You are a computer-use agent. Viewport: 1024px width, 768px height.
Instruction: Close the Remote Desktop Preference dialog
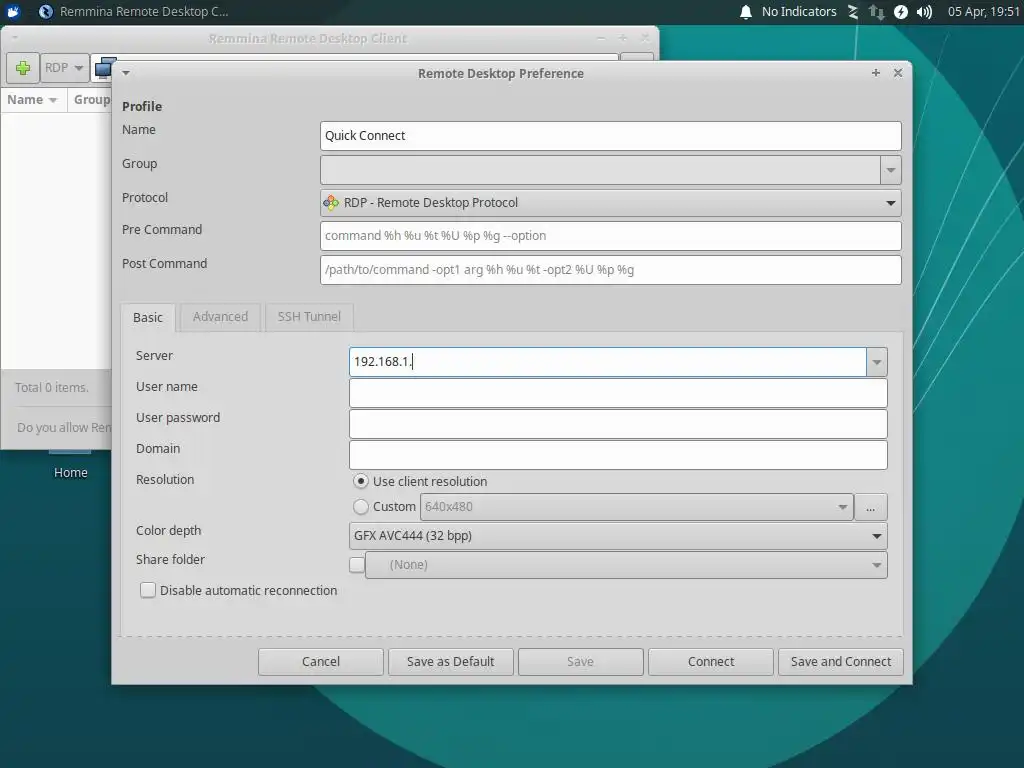898,72
